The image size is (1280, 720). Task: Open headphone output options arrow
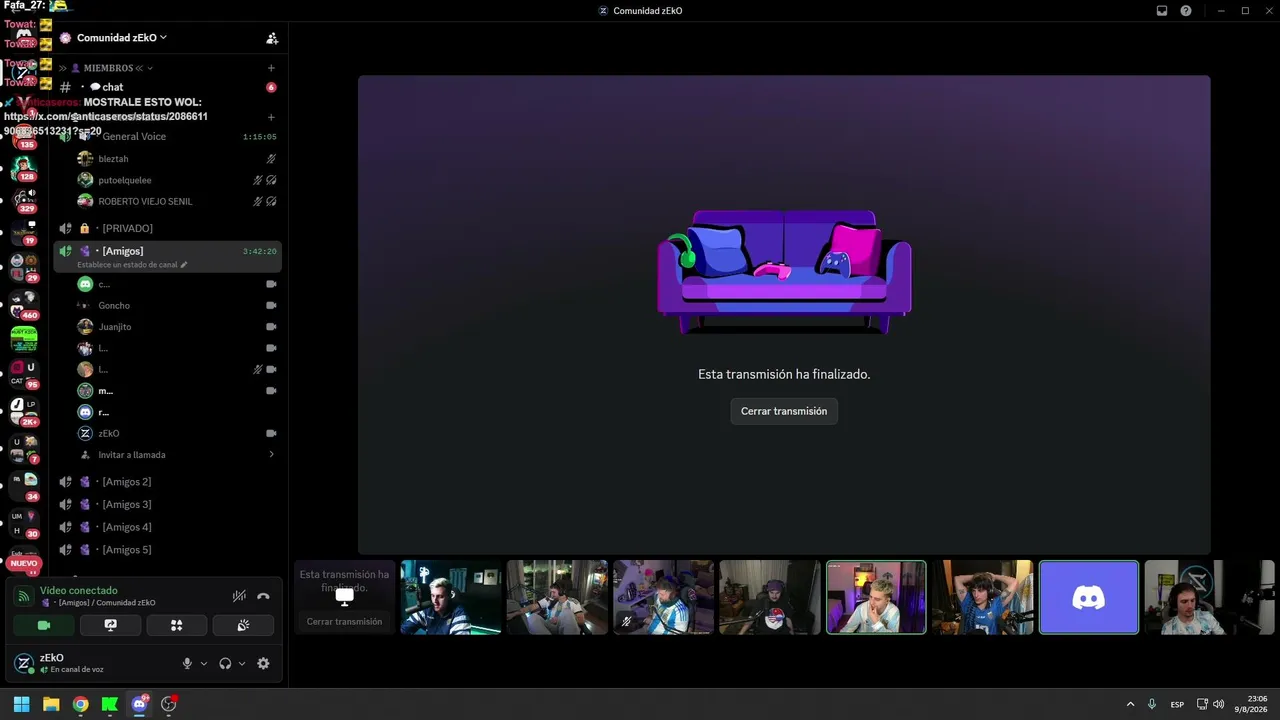coord(242,663)
